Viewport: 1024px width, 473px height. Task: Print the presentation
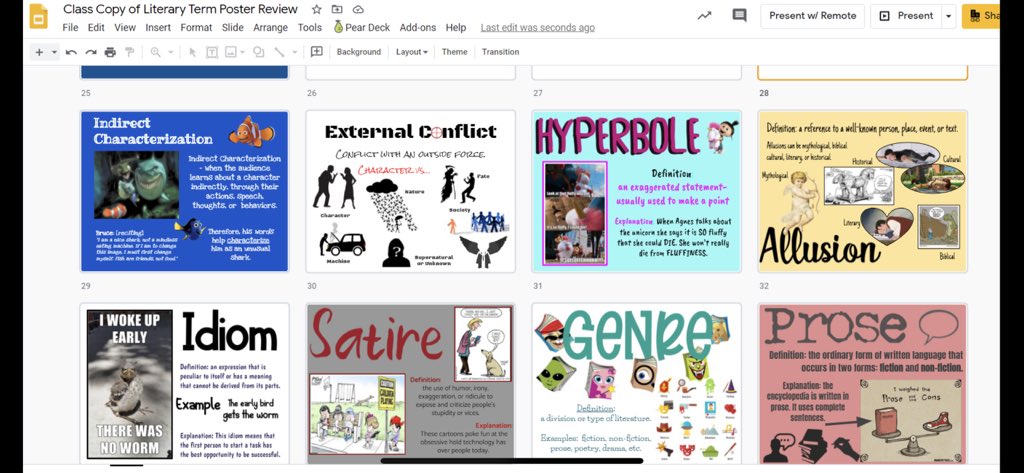[110, 52]
